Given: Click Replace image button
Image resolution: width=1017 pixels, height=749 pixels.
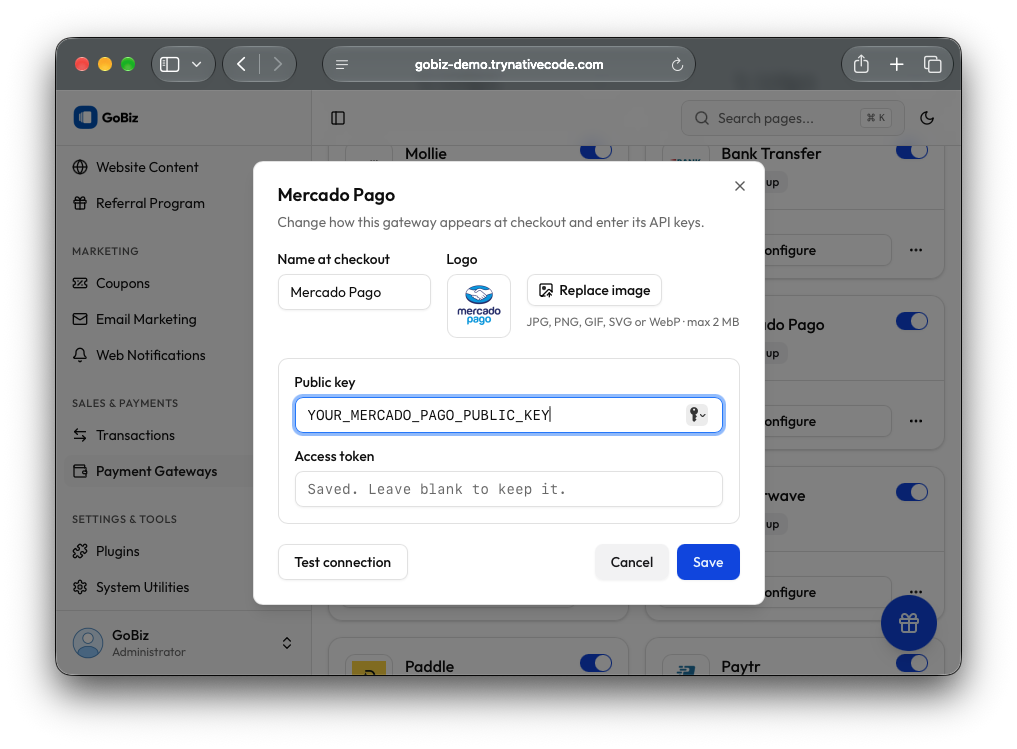Looking at the screenshot, I should (594, 291).
